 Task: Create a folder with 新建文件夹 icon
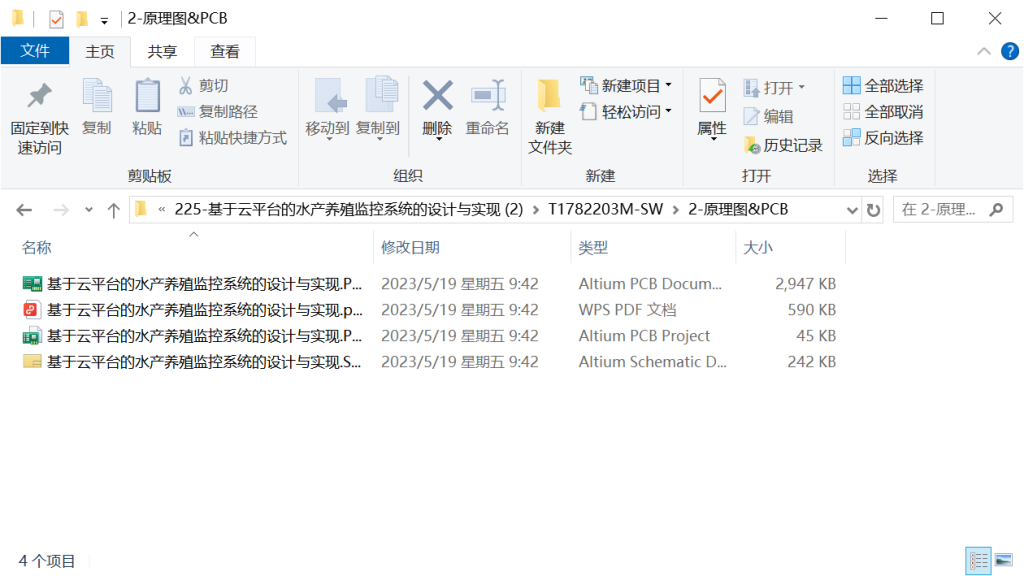tap(549, 96)
